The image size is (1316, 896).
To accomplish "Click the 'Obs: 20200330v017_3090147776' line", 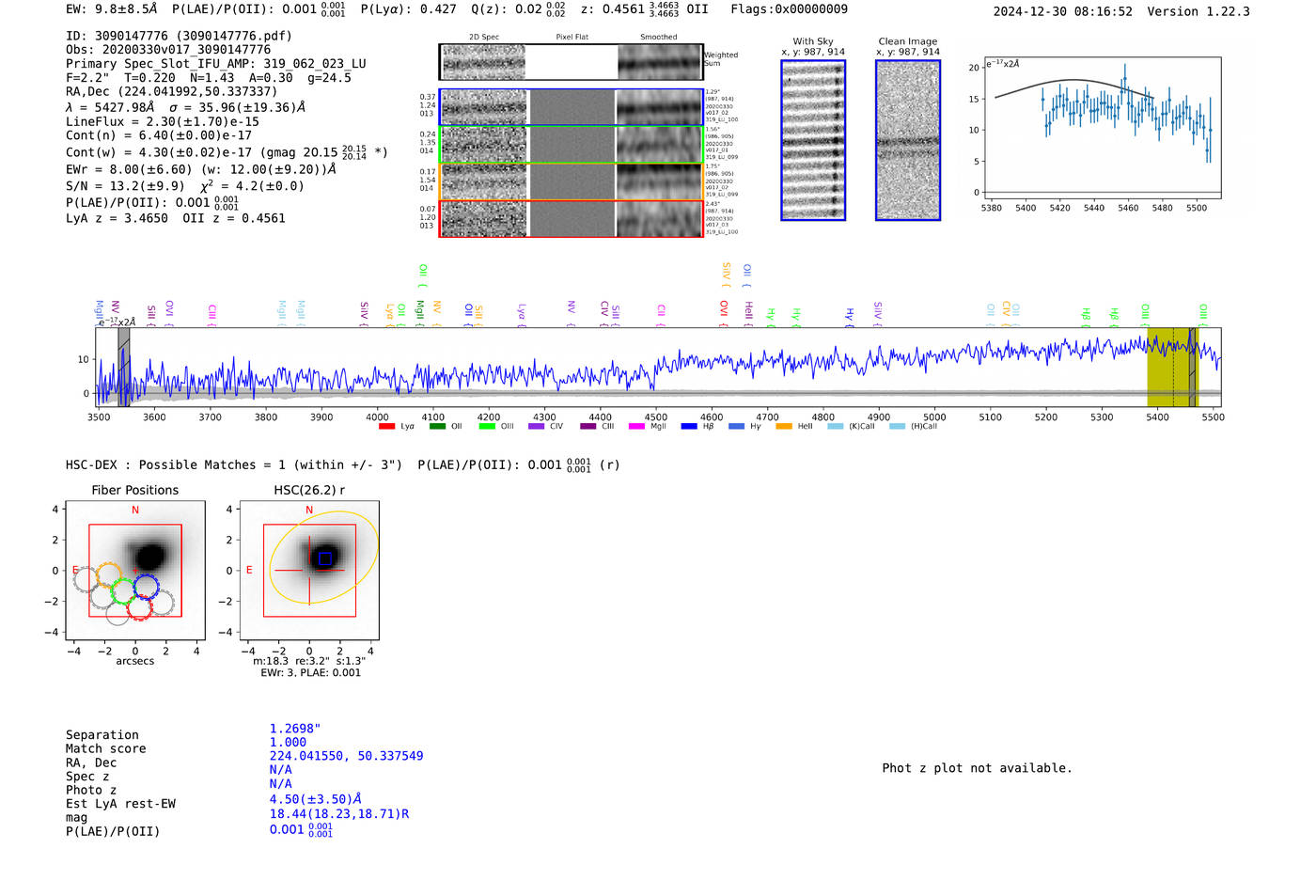I will 168,50.
